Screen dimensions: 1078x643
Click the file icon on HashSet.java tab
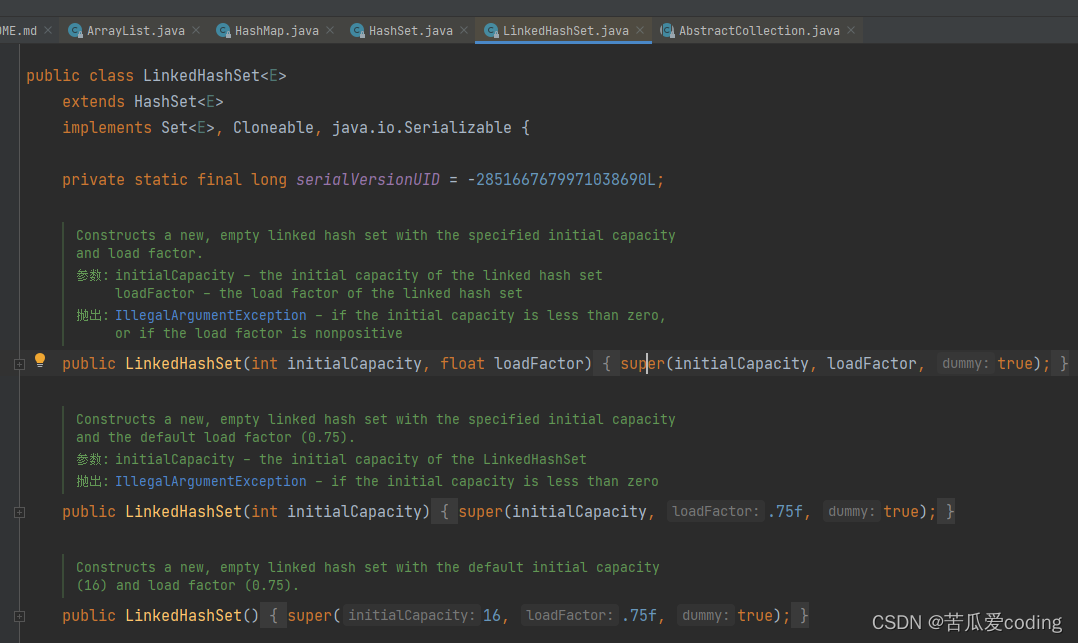tap(356, 30)
